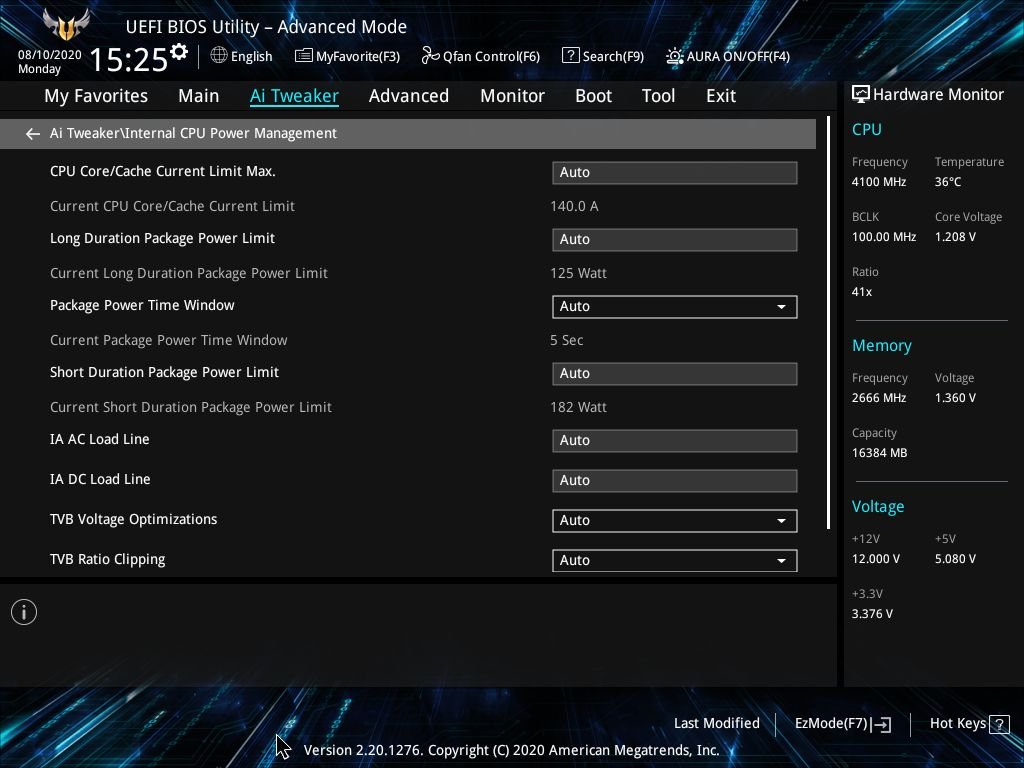Viewport: 1024px width, 768px height.
Task: Switch to the Main tab
Action: (199, 96)
